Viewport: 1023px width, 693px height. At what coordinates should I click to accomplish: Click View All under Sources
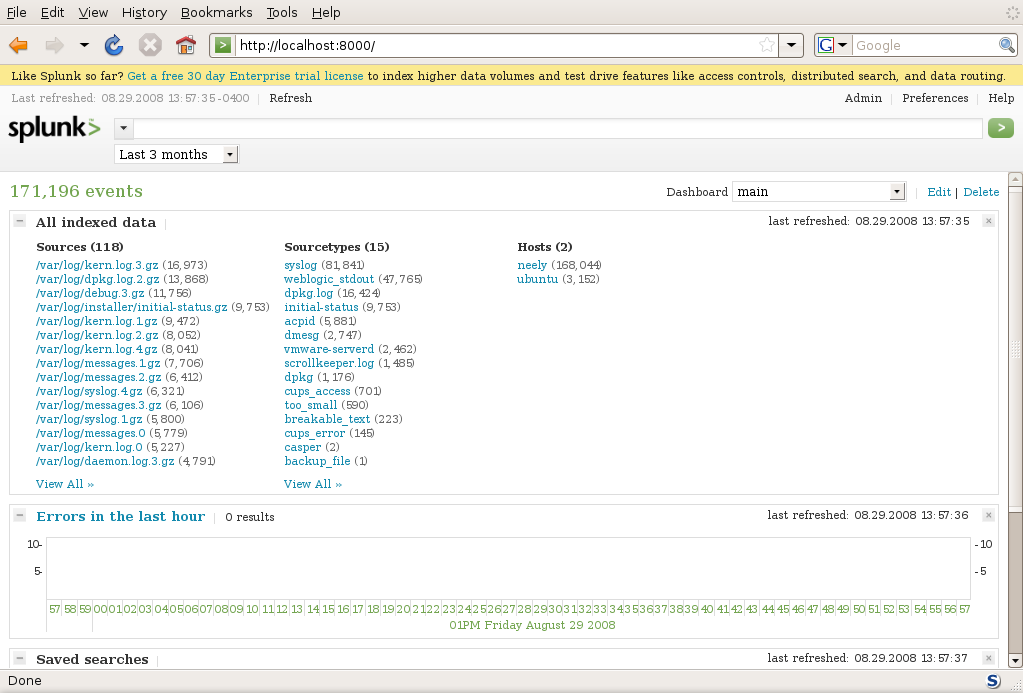click(x=65, y=484)
